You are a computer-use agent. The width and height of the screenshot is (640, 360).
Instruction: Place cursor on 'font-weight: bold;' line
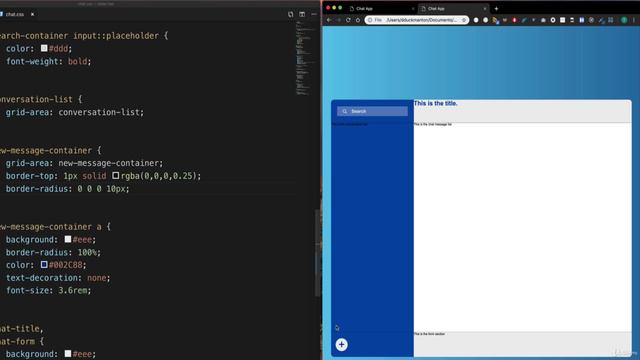(x=49, y=61)
